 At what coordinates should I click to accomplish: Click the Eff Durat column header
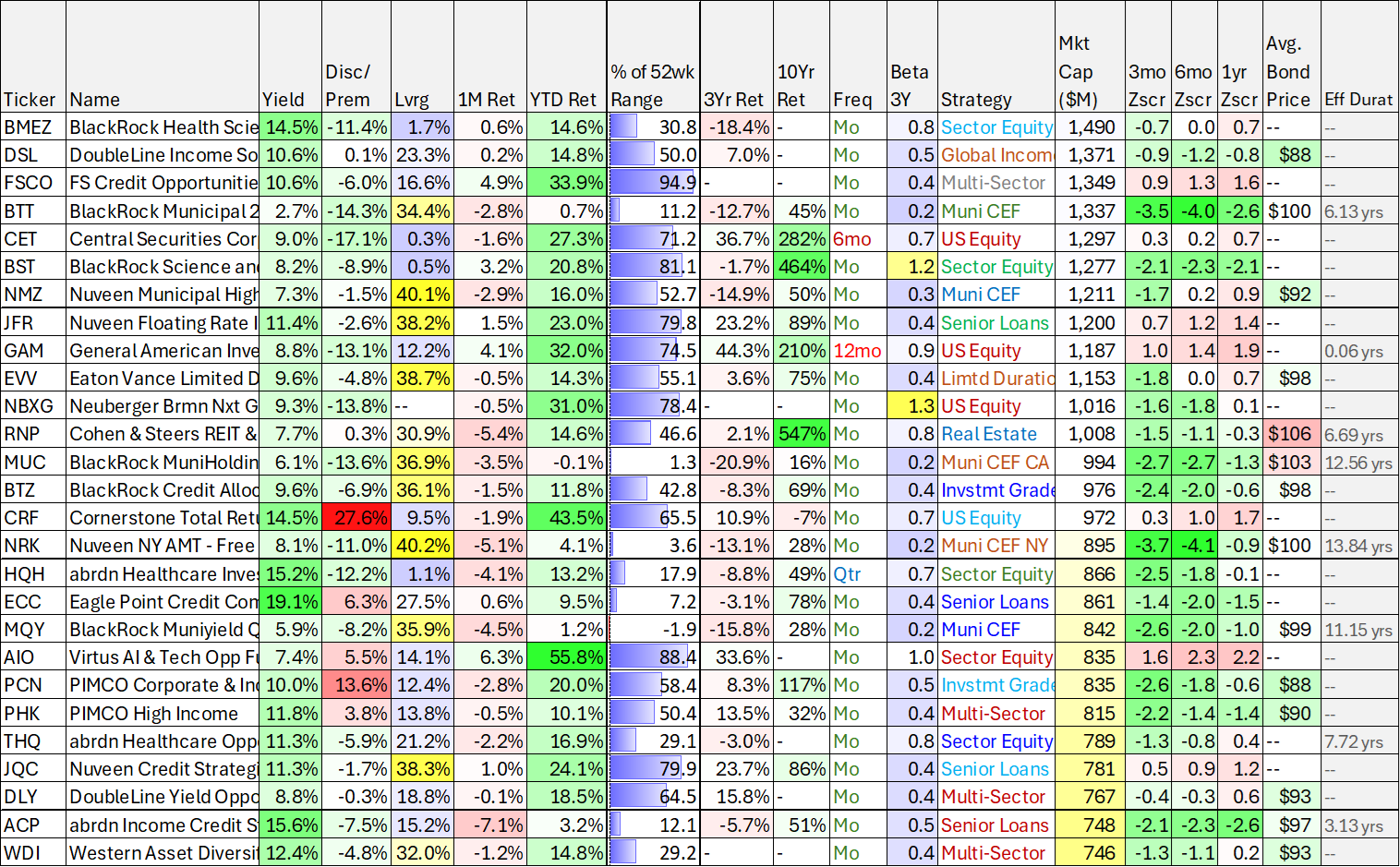[1359, 57]
